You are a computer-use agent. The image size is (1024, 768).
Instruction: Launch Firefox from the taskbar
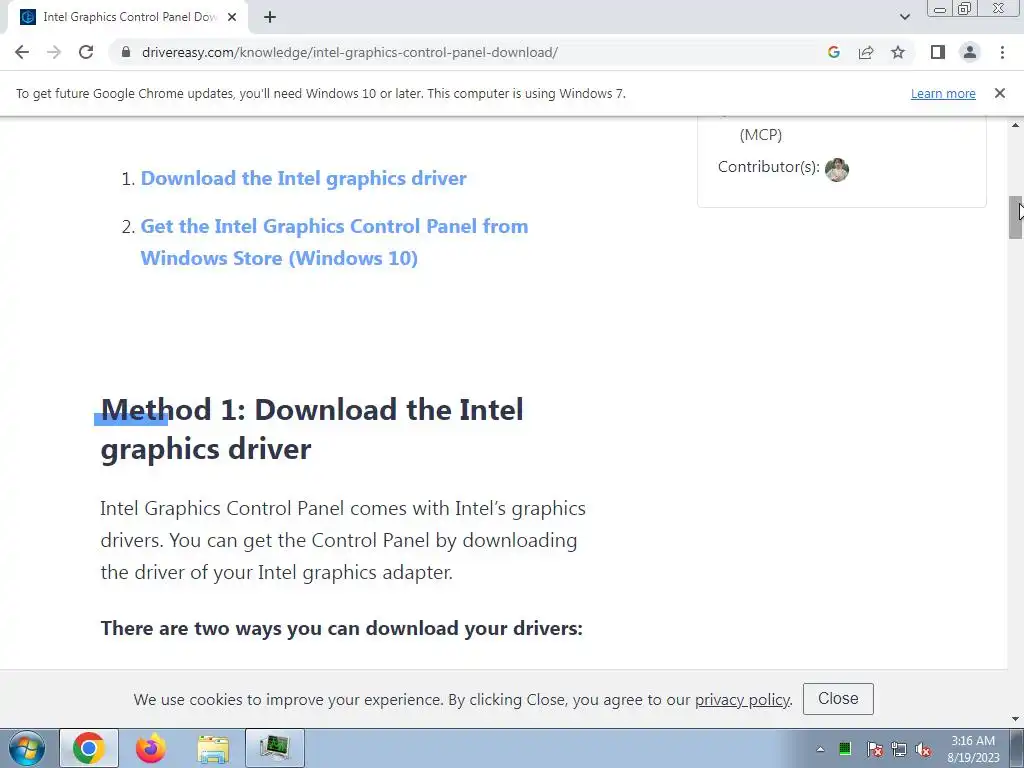click(x=151, y=748)
